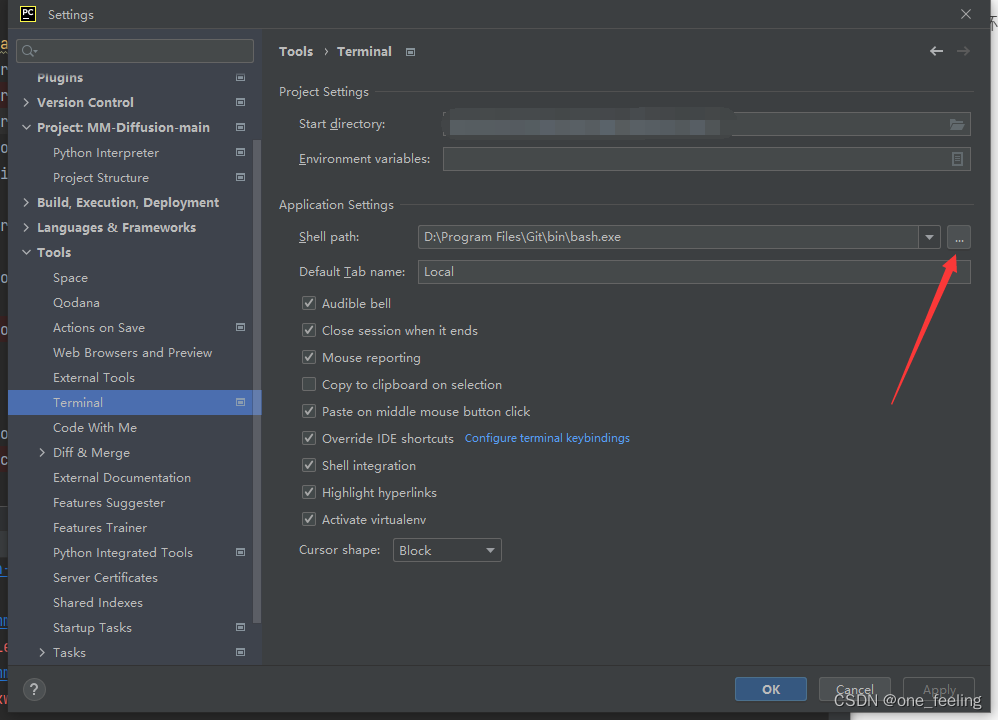The image size is (998, 720).
Task: Click the breadcrumb icon next to Terminal heading
Action: click(x=411, y=52)
